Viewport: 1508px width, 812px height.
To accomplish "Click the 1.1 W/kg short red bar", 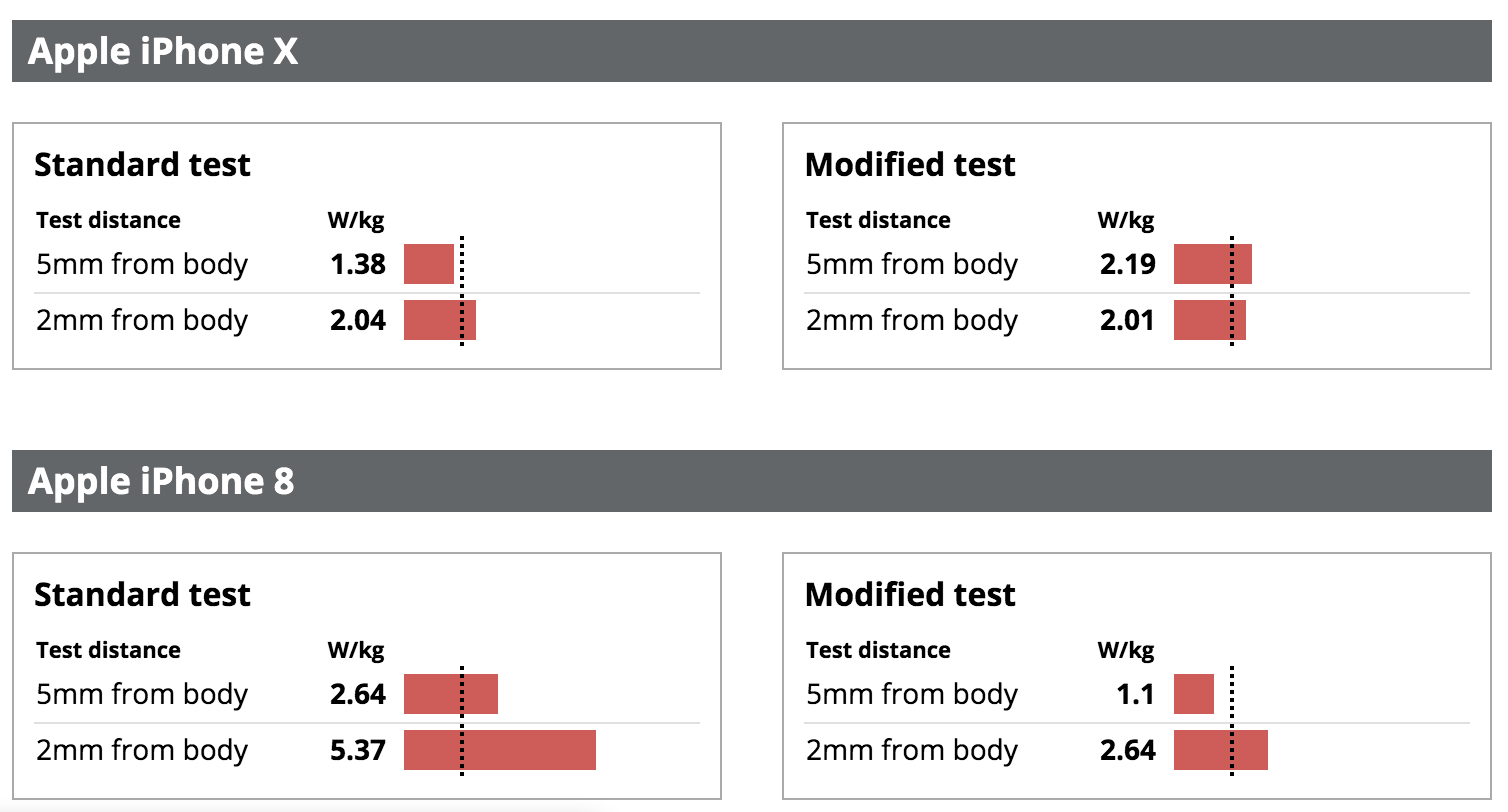I will click(1194, 694).
